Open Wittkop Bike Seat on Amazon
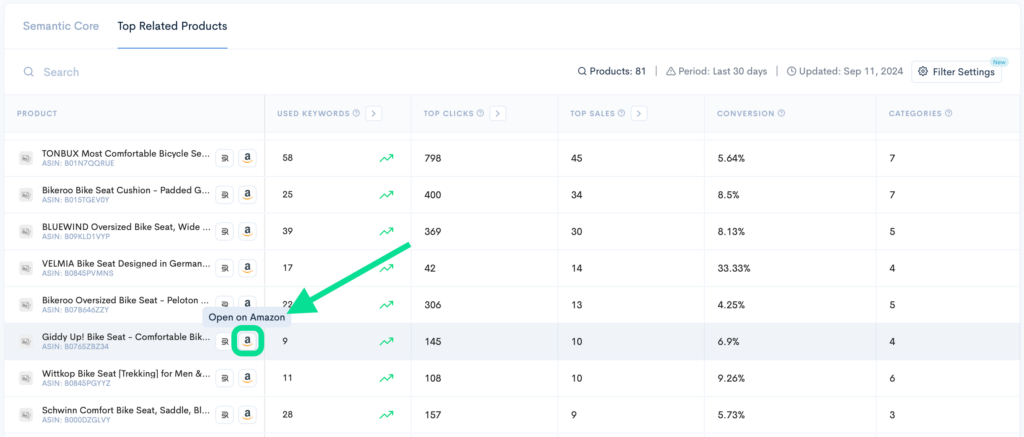The width and height of the screenshot is (1024, 437). (x=247, y=377)
